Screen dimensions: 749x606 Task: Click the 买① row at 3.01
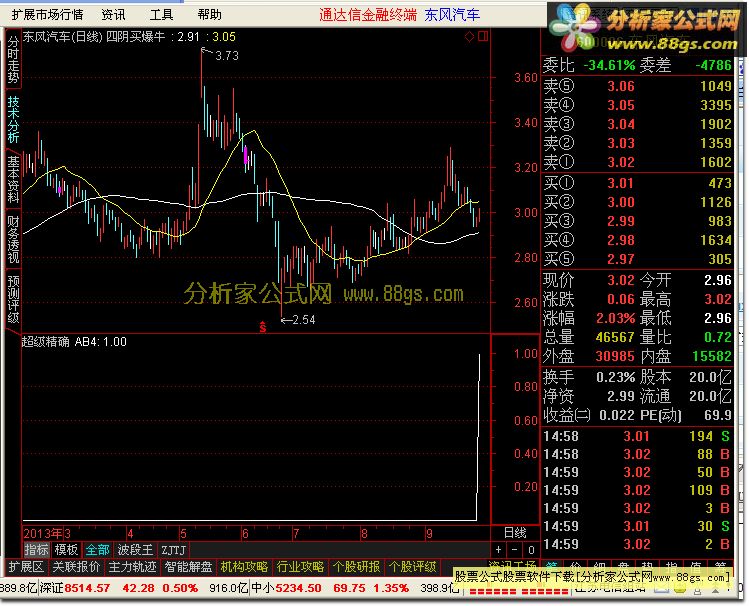point(637,183)
